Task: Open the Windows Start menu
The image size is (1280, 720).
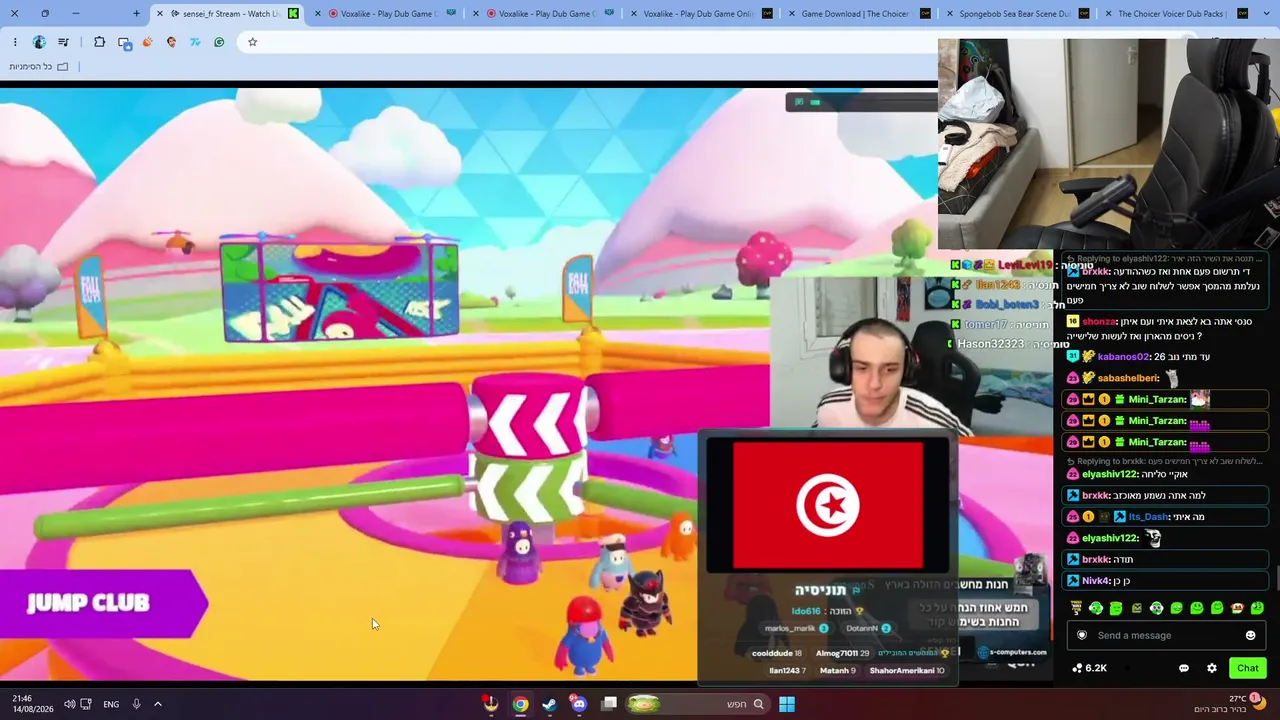Action: tap(787, 704)
